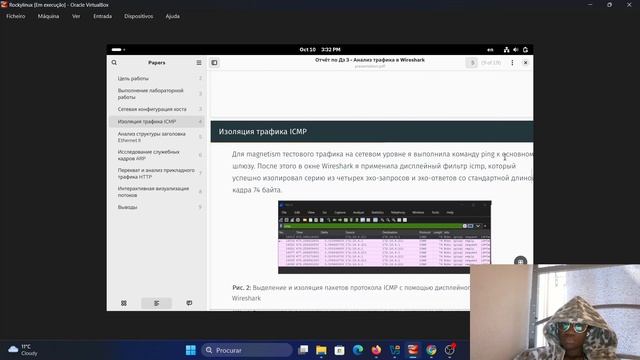Screen dimensions: 640x360
Task: Click the floating round button beside the figure
Action: pos(520,262)
